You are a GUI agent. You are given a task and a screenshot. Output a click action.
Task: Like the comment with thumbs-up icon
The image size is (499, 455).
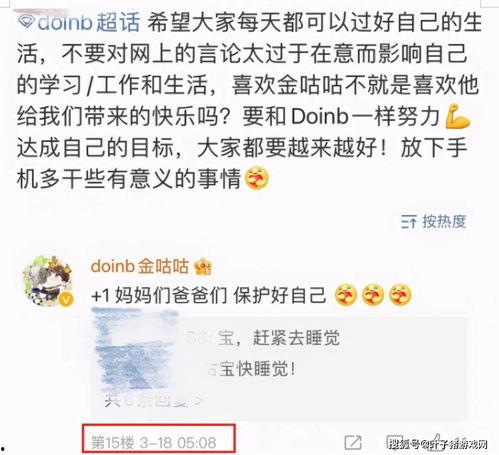pos(437,442)
